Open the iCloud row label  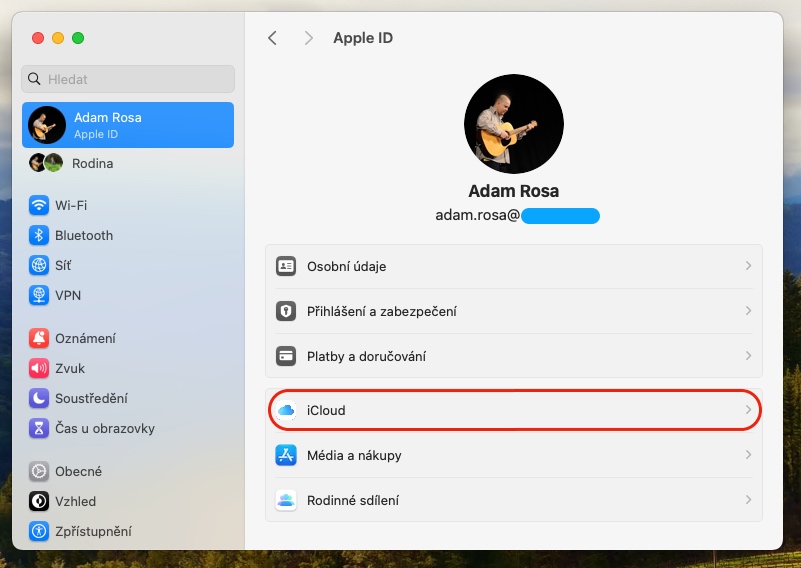click(x=326, y=410)
